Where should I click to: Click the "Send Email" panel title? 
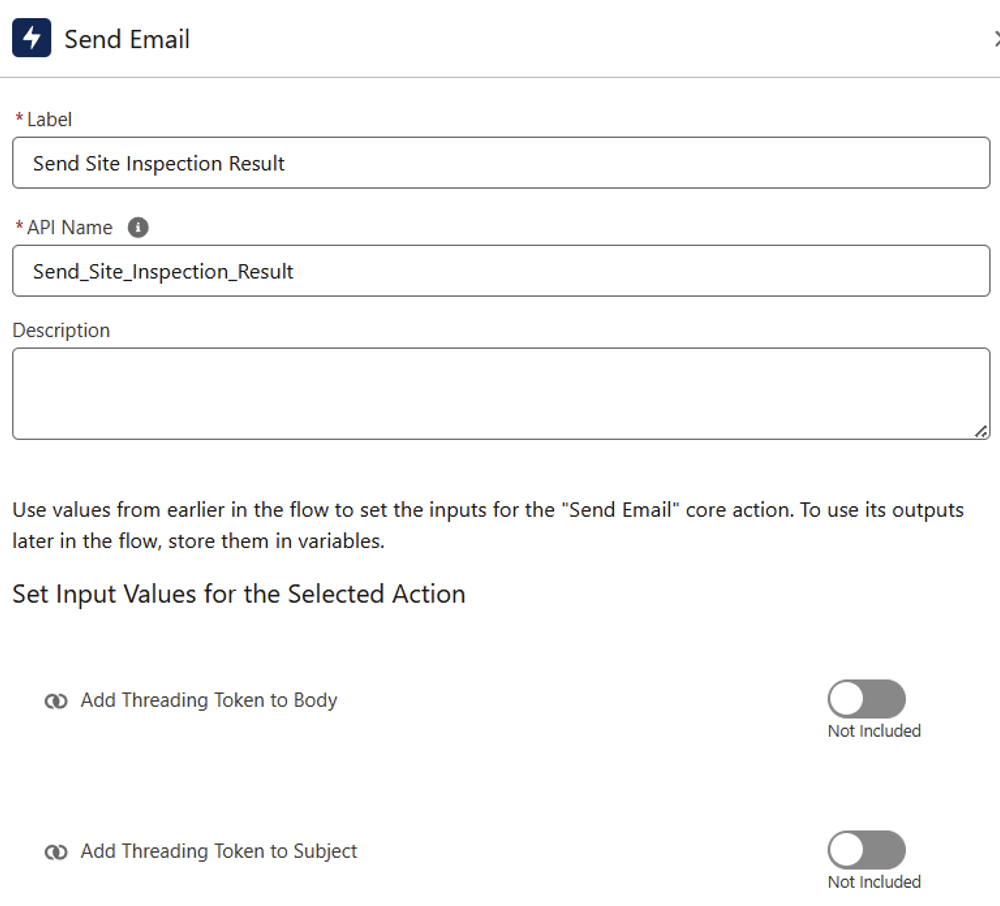pyautogui.click(x=127, y=40)
